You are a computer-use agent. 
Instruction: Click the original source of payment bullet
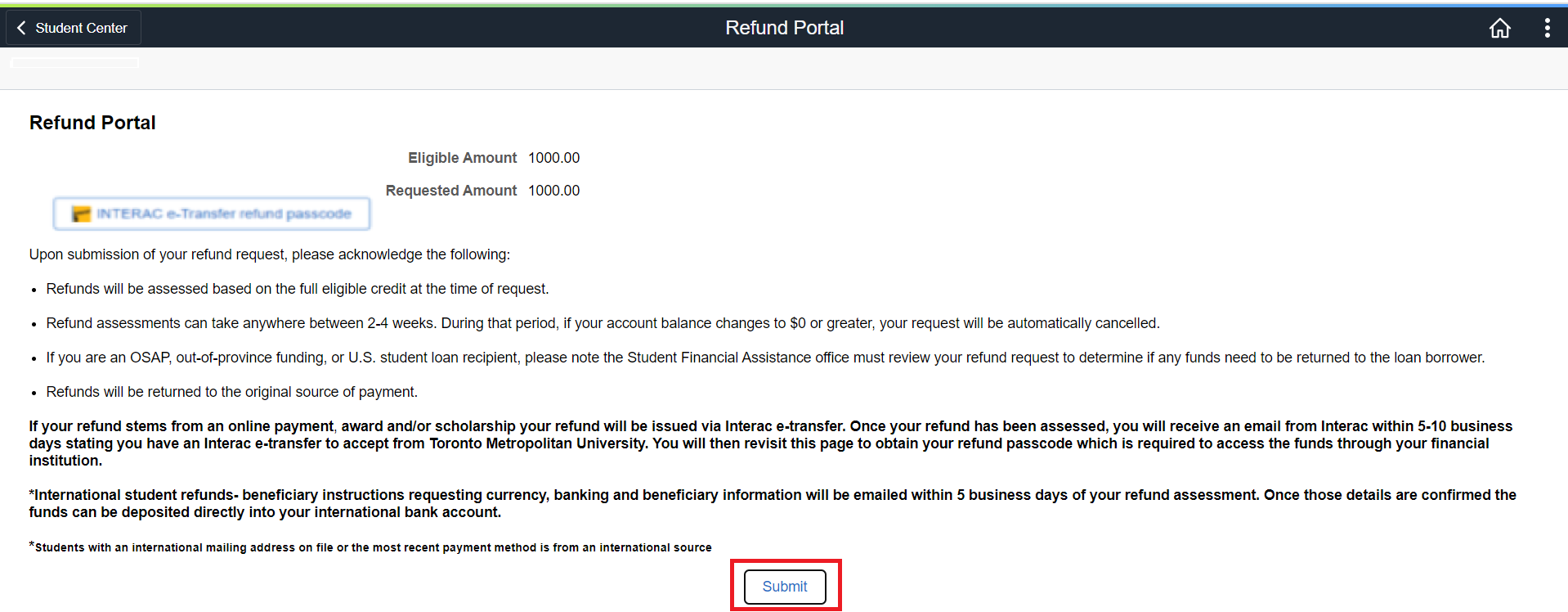click(x=231, y=392)
